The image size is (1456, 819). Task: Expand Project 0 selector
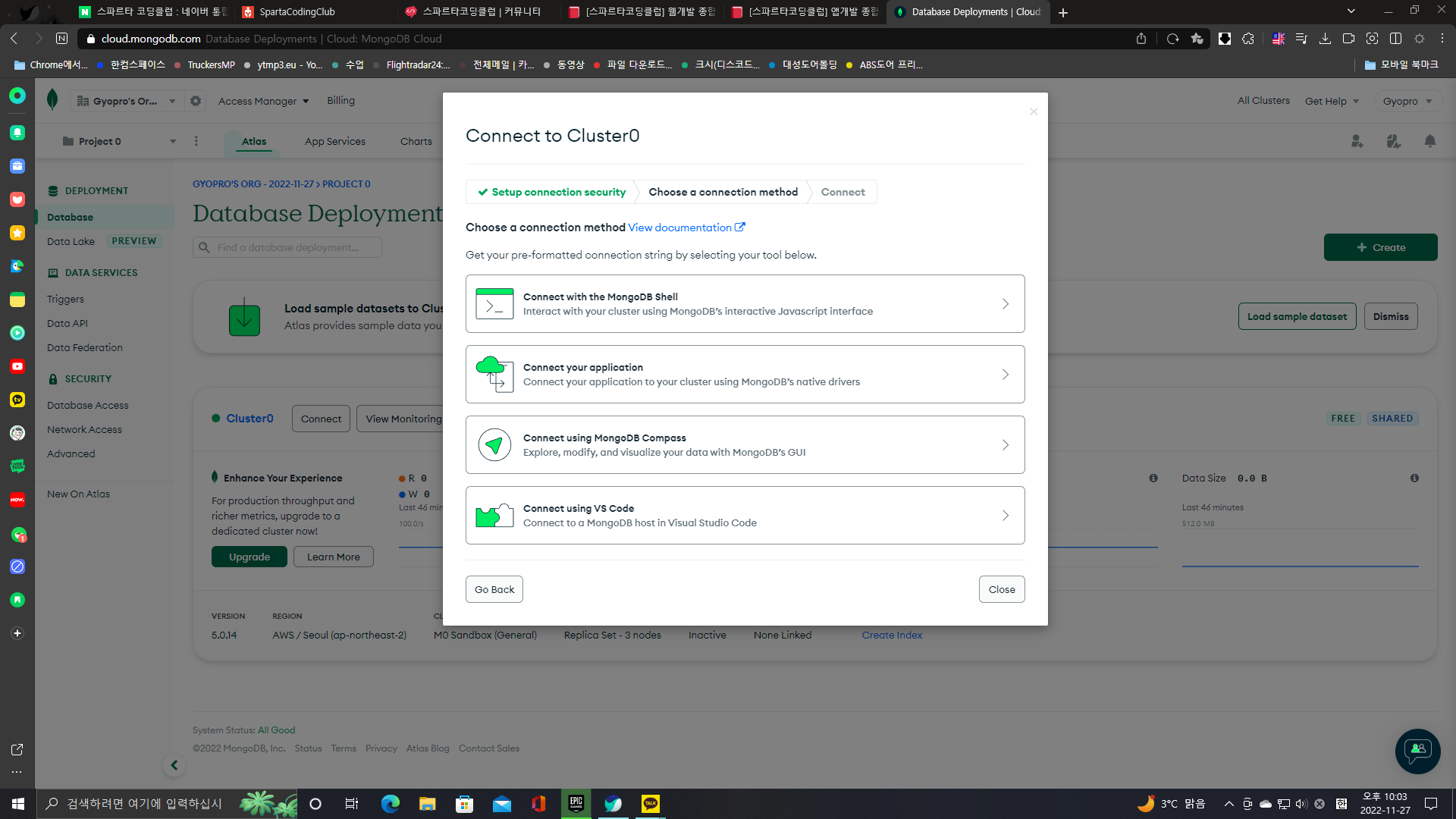click(119, 141)
